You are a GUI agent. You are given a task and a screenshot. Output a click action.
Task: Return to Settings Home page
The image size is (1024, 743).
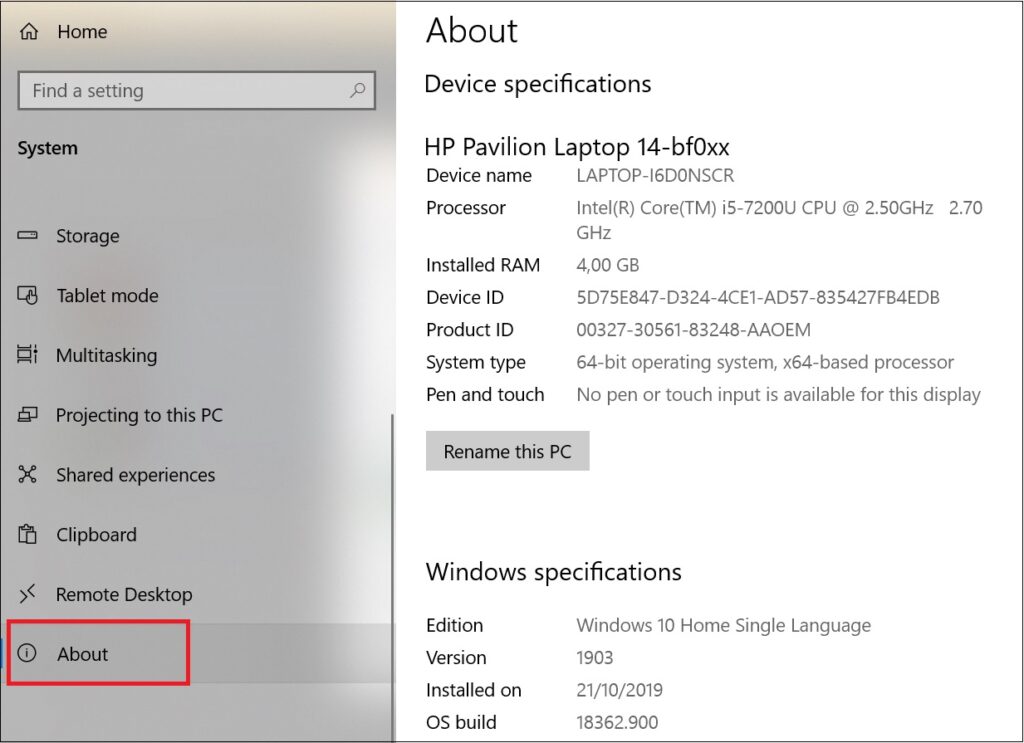click(x=80, y=31)
